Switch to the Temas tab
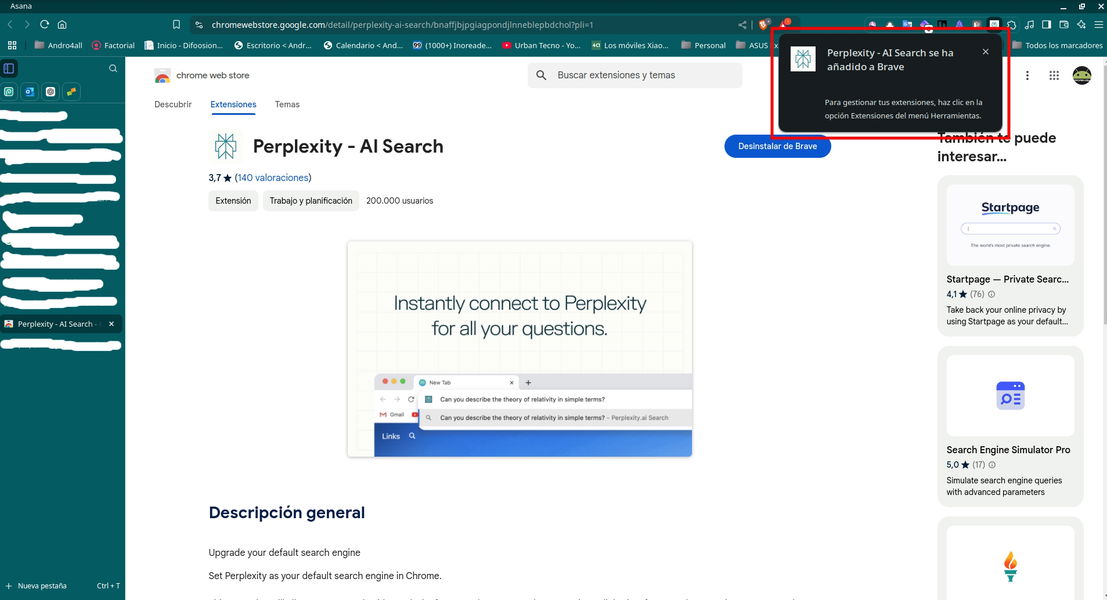1107x600 pixels. click(x=287, y=104)
